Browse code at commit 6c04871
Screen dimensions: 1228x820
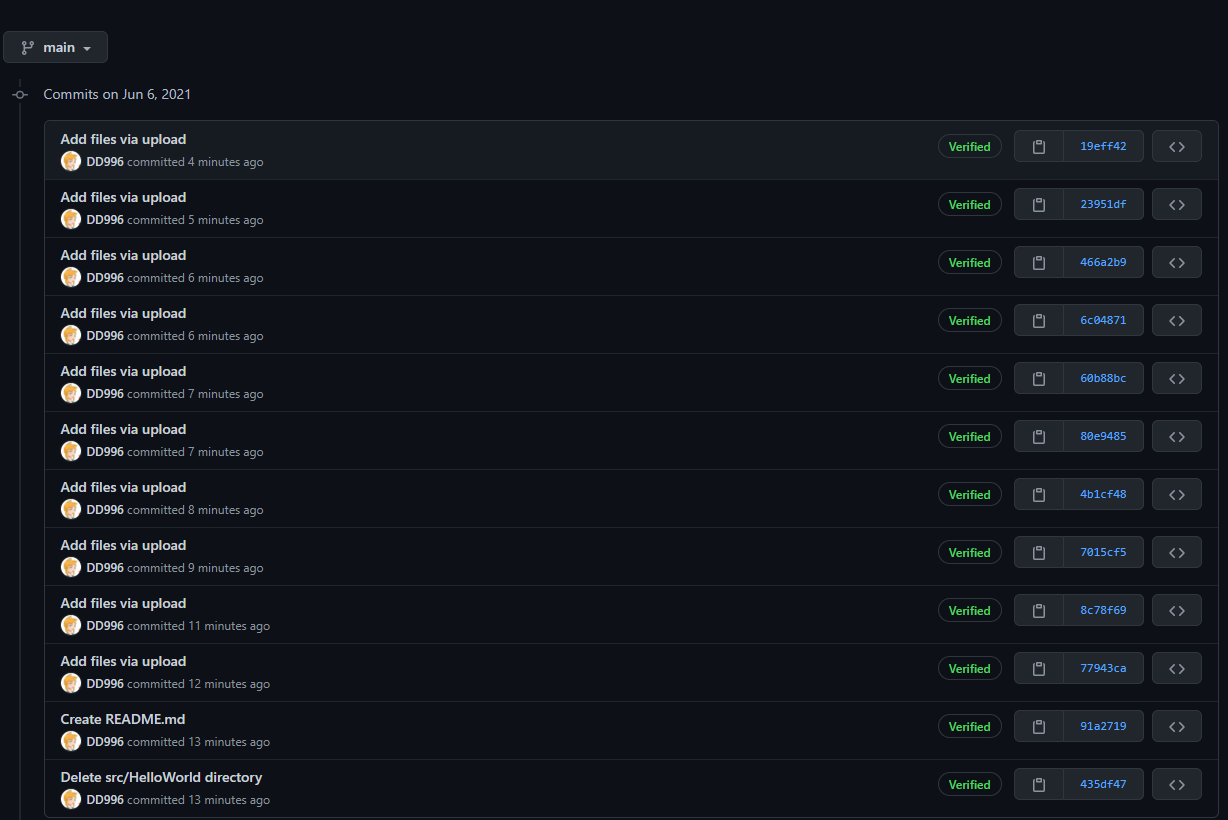click(x=1177, y=320)
